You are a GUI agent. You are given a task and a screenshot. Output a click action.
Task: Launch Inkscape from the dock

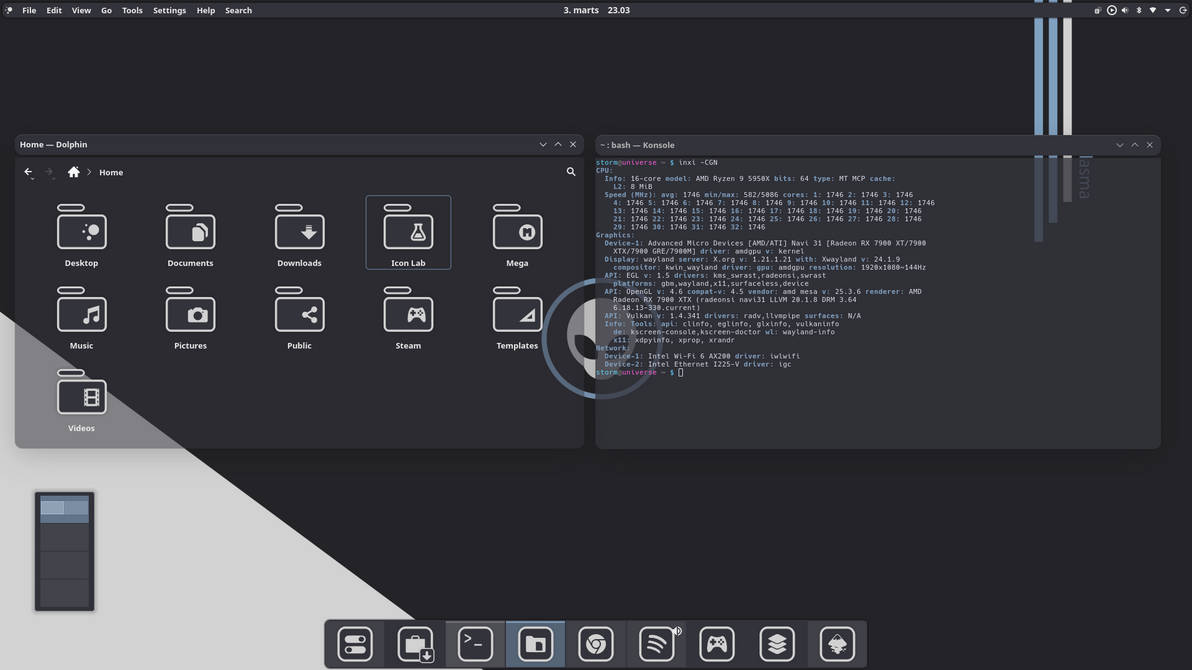click(x=837, y=644)
